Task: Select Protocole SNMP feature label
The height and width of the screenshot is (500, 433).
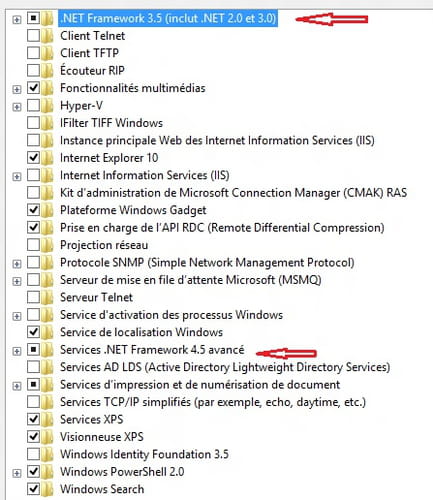Action: point(207,262)
